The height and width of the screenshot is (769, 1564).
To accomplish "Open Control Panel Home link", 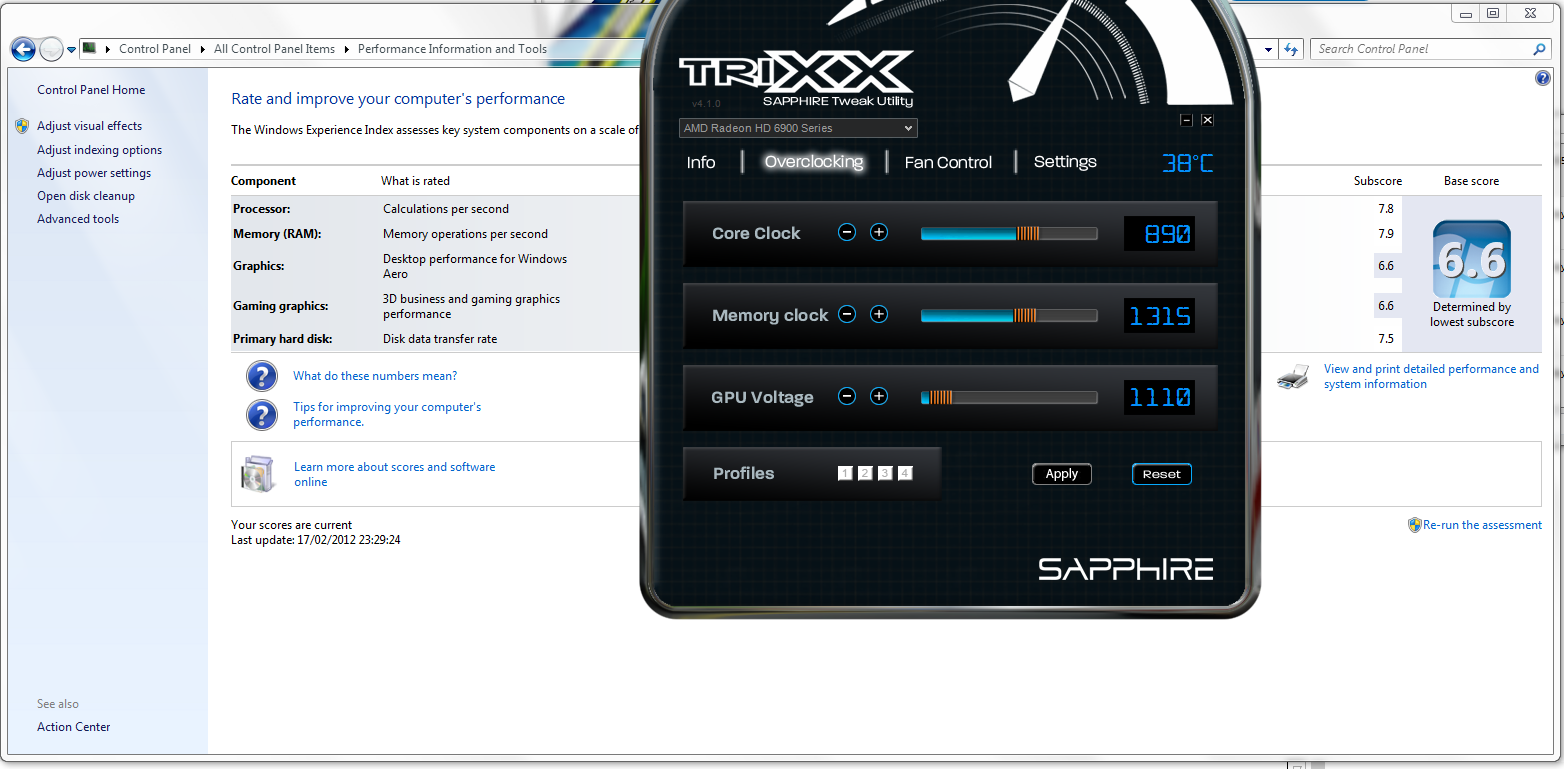I will click(91, 90).
